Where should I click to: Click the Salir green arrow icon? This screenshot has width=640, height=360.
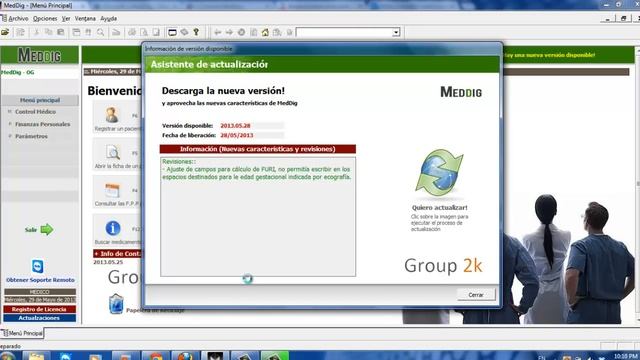tap(47, 229)
